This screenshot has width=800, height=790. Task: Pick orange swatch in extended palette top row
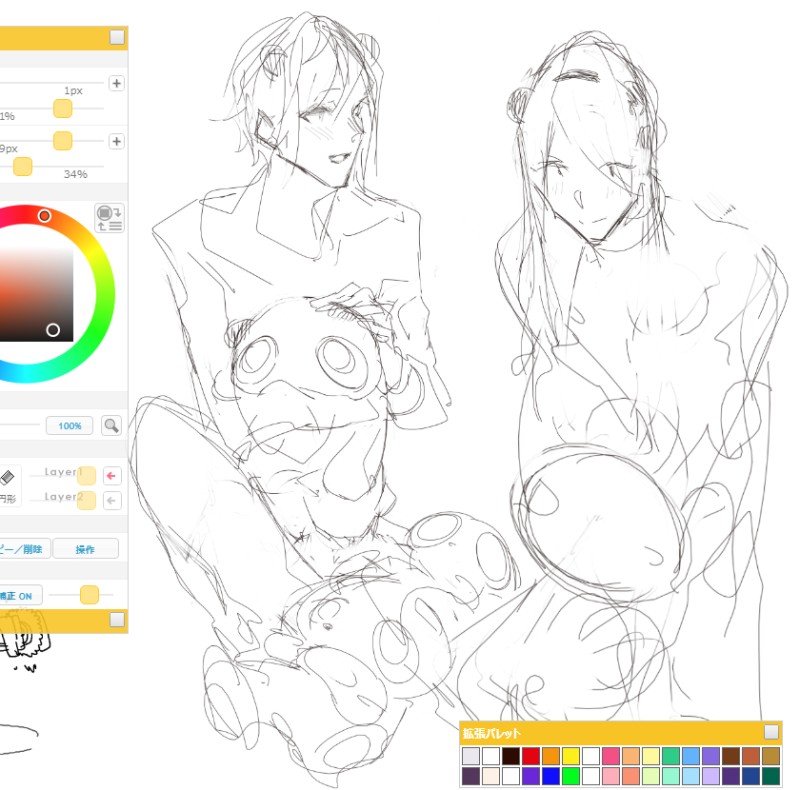tap(551, 756)
